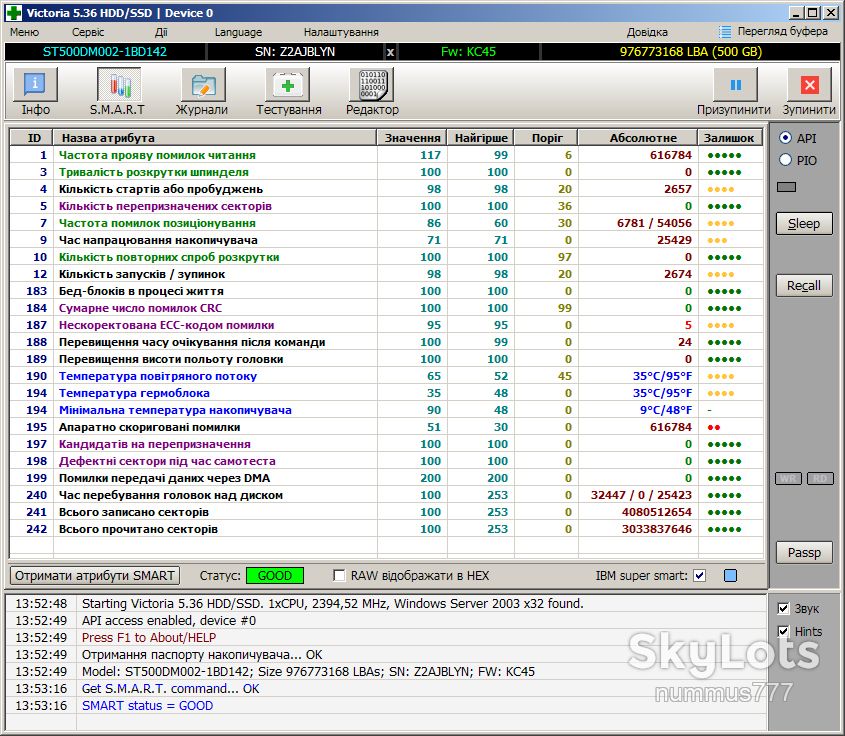This screenshot has height=736, width=845.
Task: Open the Журнали logs icon
Action: point(203,85)
